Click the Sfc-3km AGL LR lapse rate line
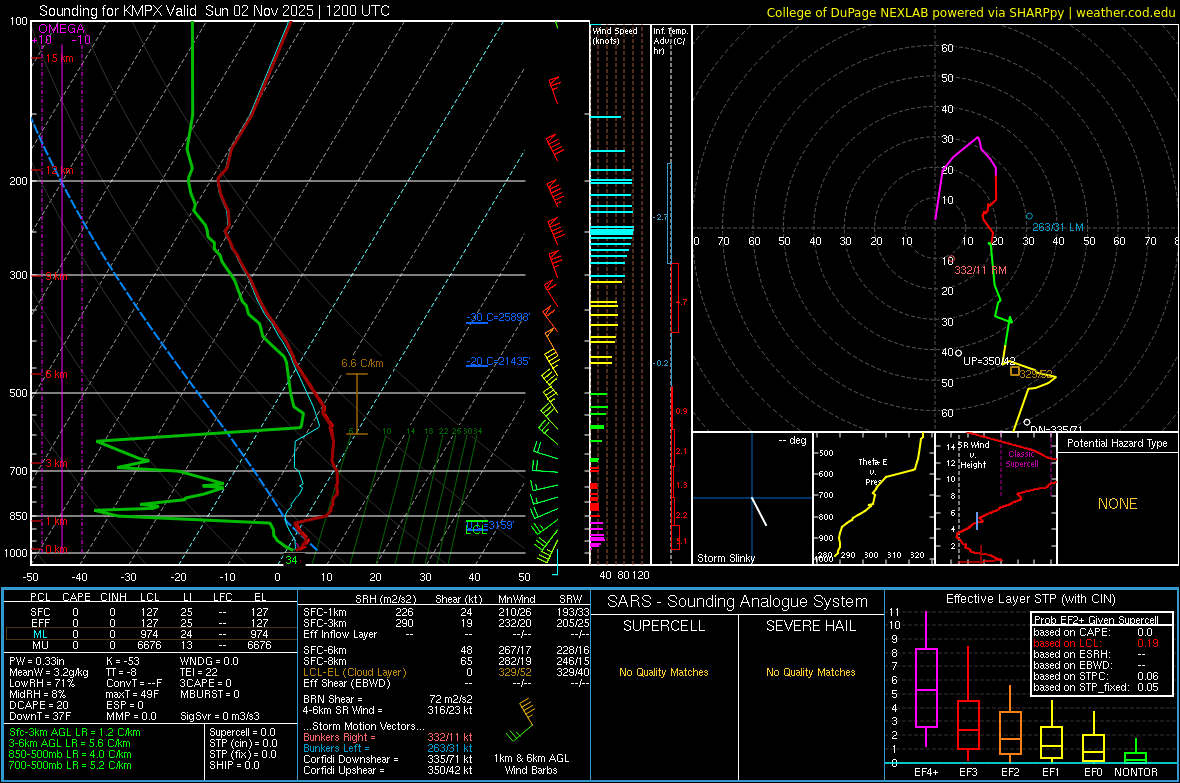This screenshot has height=783, width=1180. click(75, 732)
